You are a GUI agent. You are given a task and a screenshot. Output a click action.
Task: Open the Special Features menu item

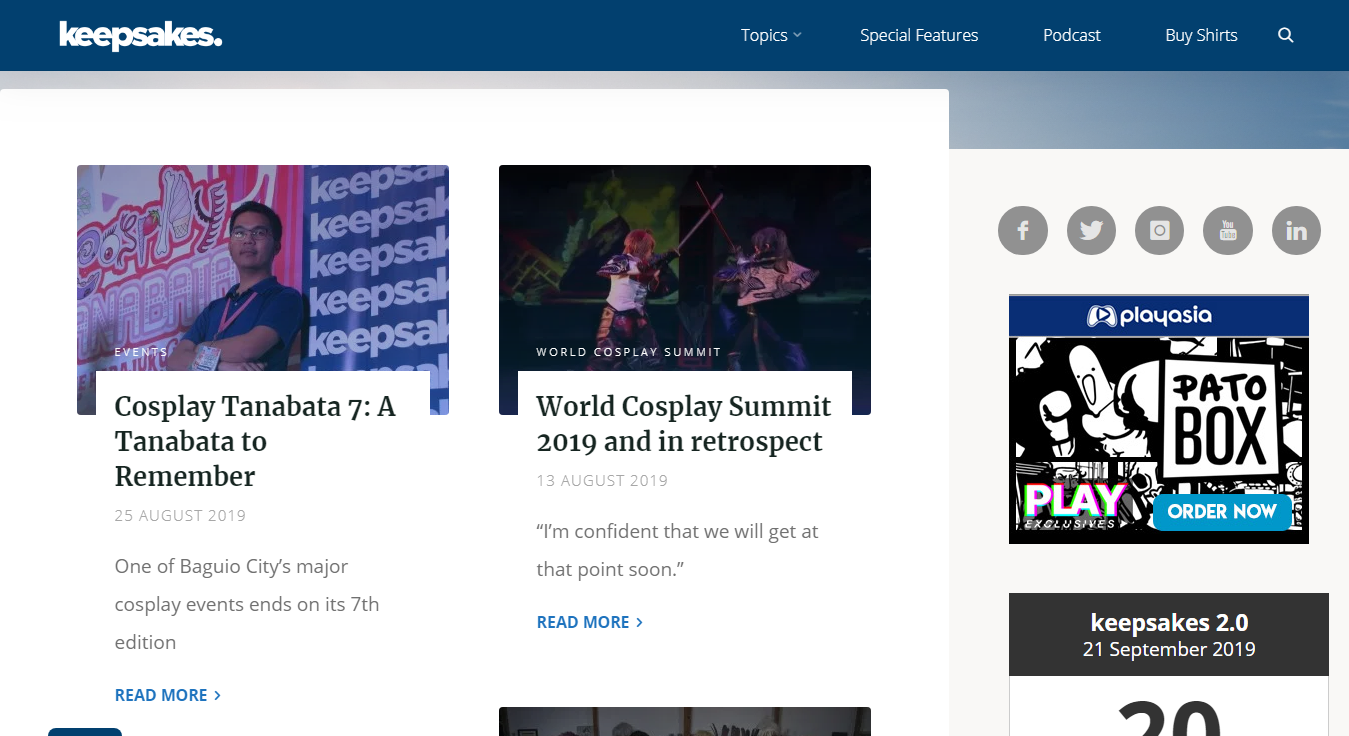[919, 36]
